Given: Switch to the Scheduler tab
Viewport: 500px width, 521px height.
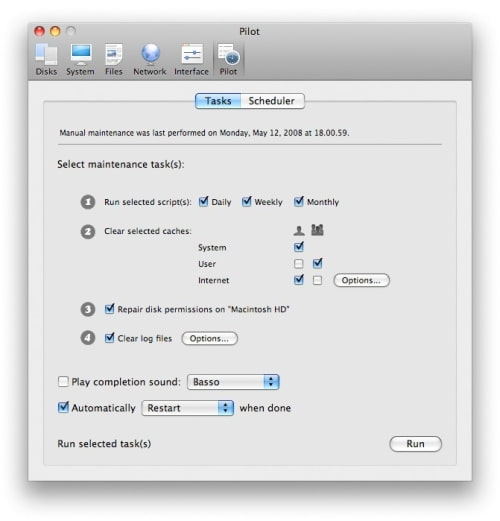Looking at the screenshot, I should pos(272,101).
